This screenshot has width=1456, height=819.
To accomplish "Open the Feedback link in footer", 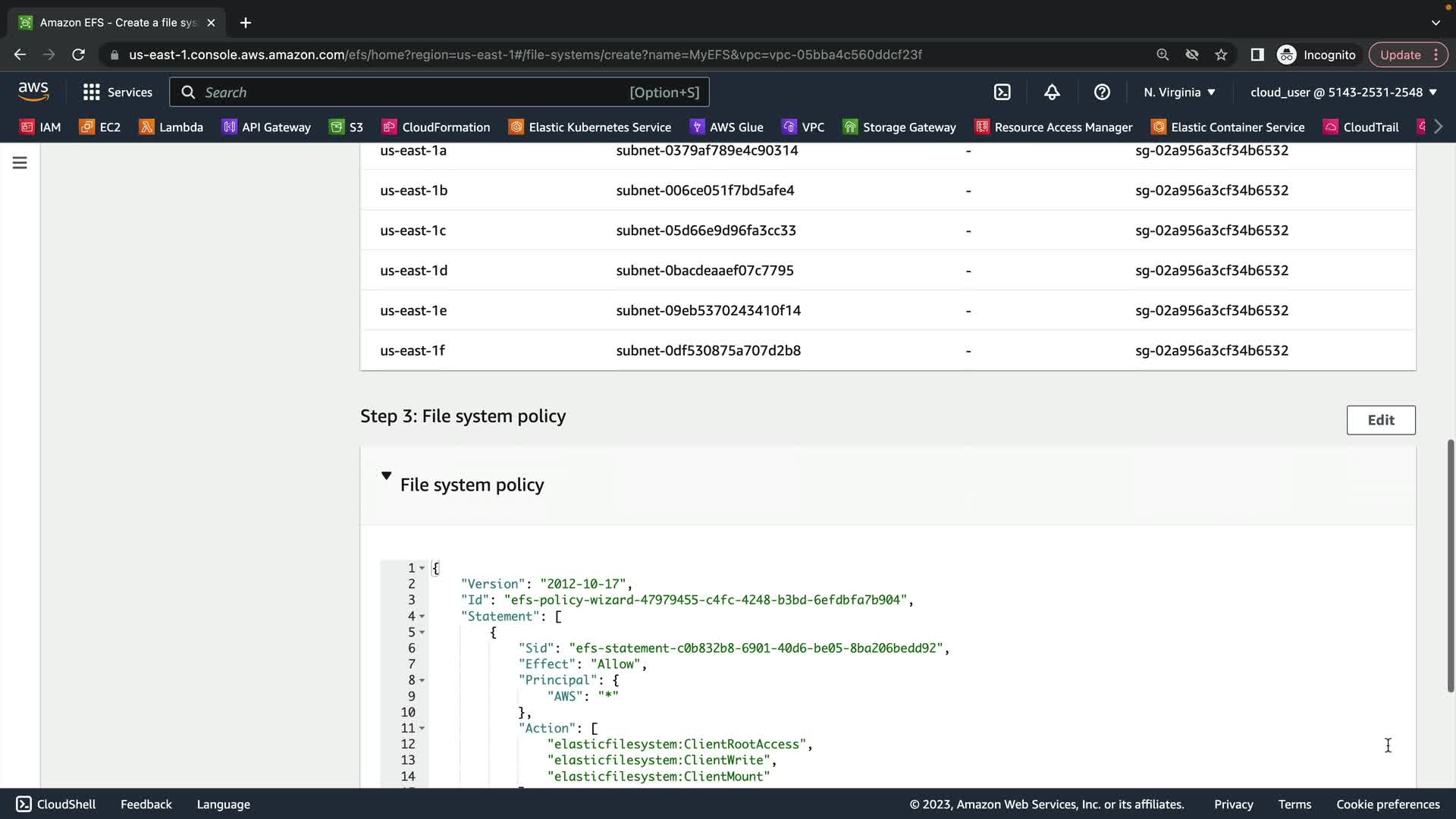I will 146,805.
